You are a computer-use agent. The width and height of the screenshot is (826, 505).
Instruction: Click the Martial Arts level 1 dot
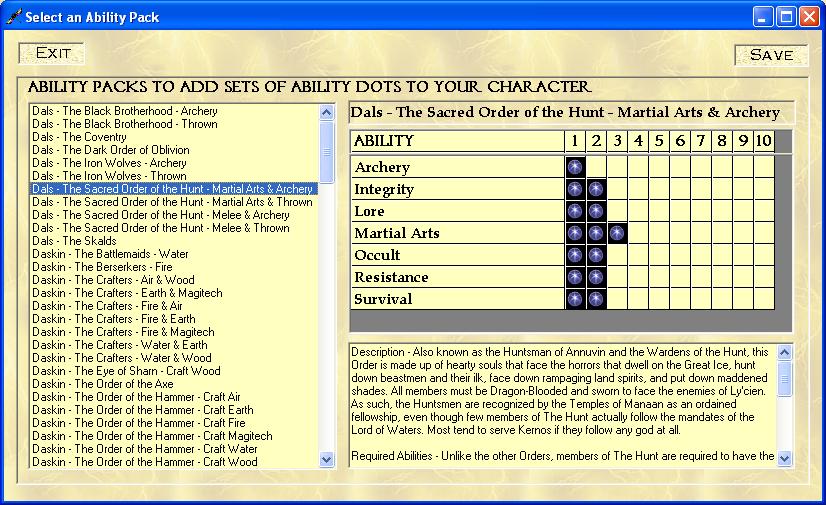575,233
